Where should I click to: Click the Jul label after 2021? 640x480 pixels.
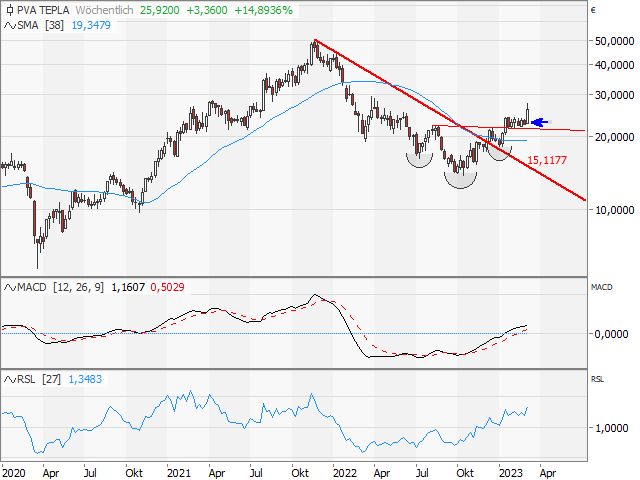[256, 473]
